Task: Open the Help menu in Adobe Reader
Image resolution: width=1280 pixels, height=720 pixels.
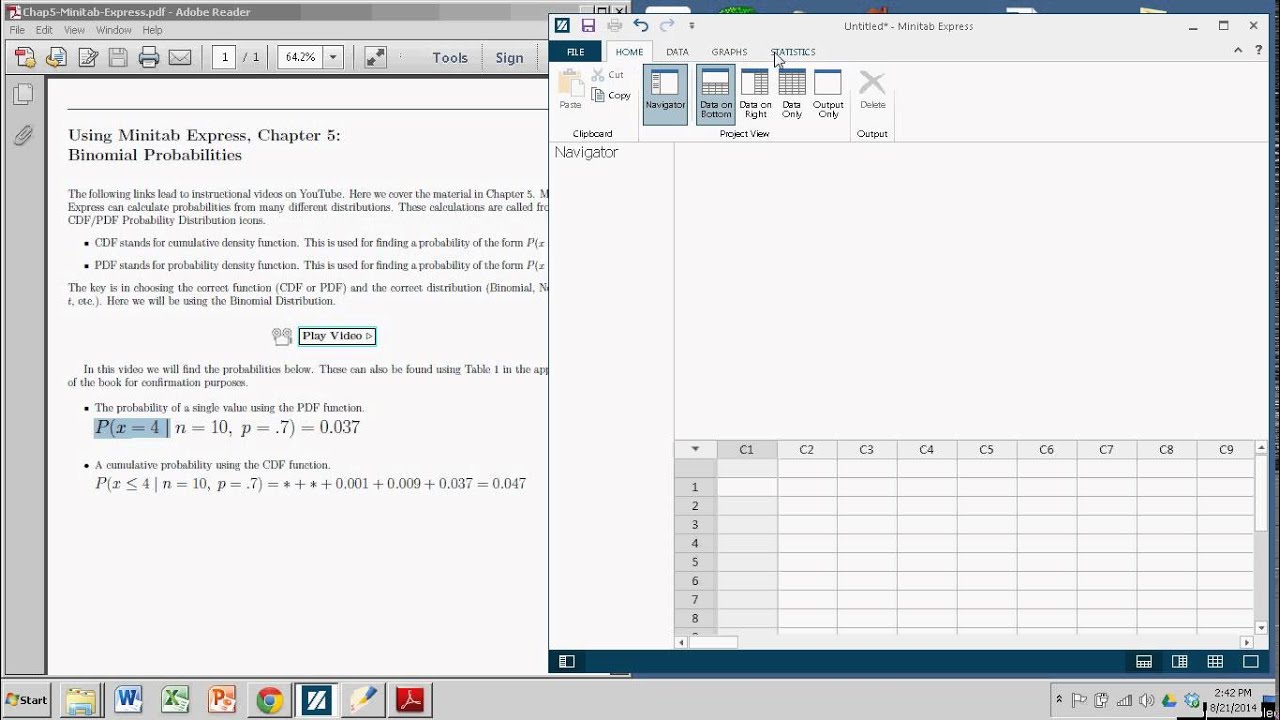Action: [152, 30]
